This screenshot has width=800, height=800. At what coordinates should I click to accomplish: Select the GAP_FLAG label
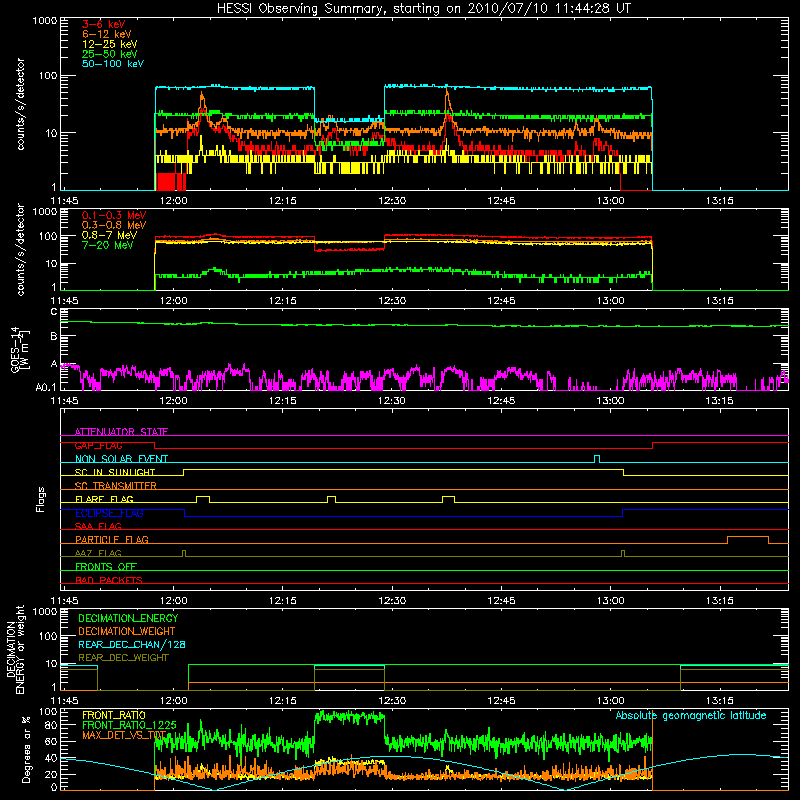pyautogui.click(x=99, y=445)
